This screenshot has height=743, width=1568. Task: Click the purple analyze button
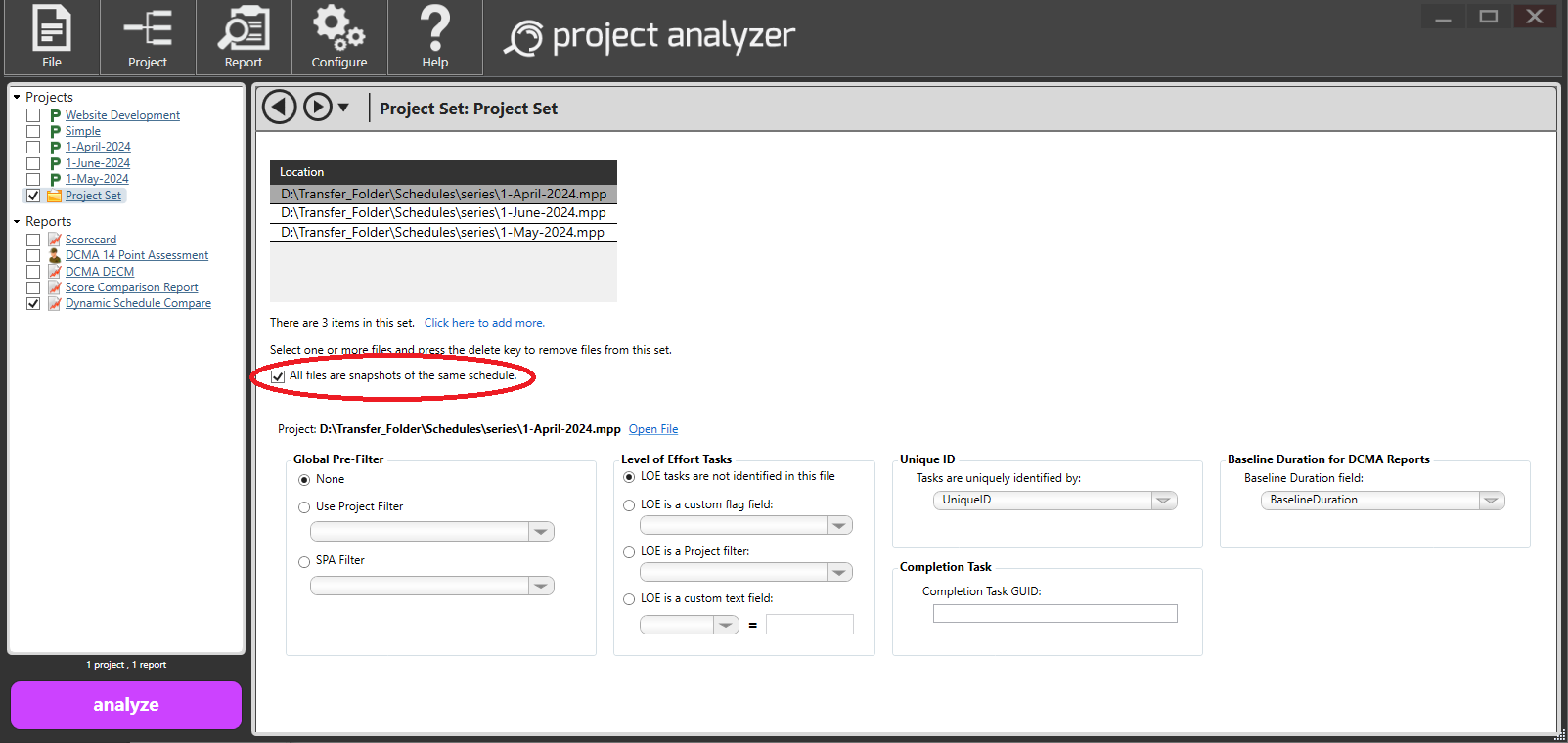pos(126,705)
